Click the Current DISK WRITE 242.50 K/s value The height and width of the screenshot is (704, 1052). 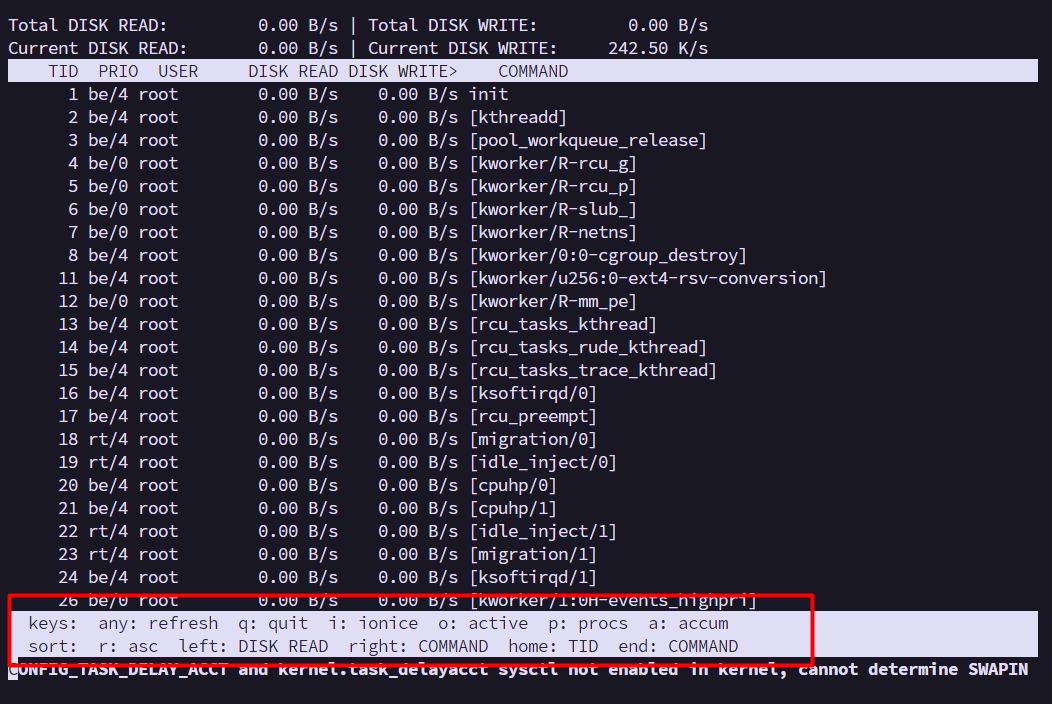tap(658, 48)
